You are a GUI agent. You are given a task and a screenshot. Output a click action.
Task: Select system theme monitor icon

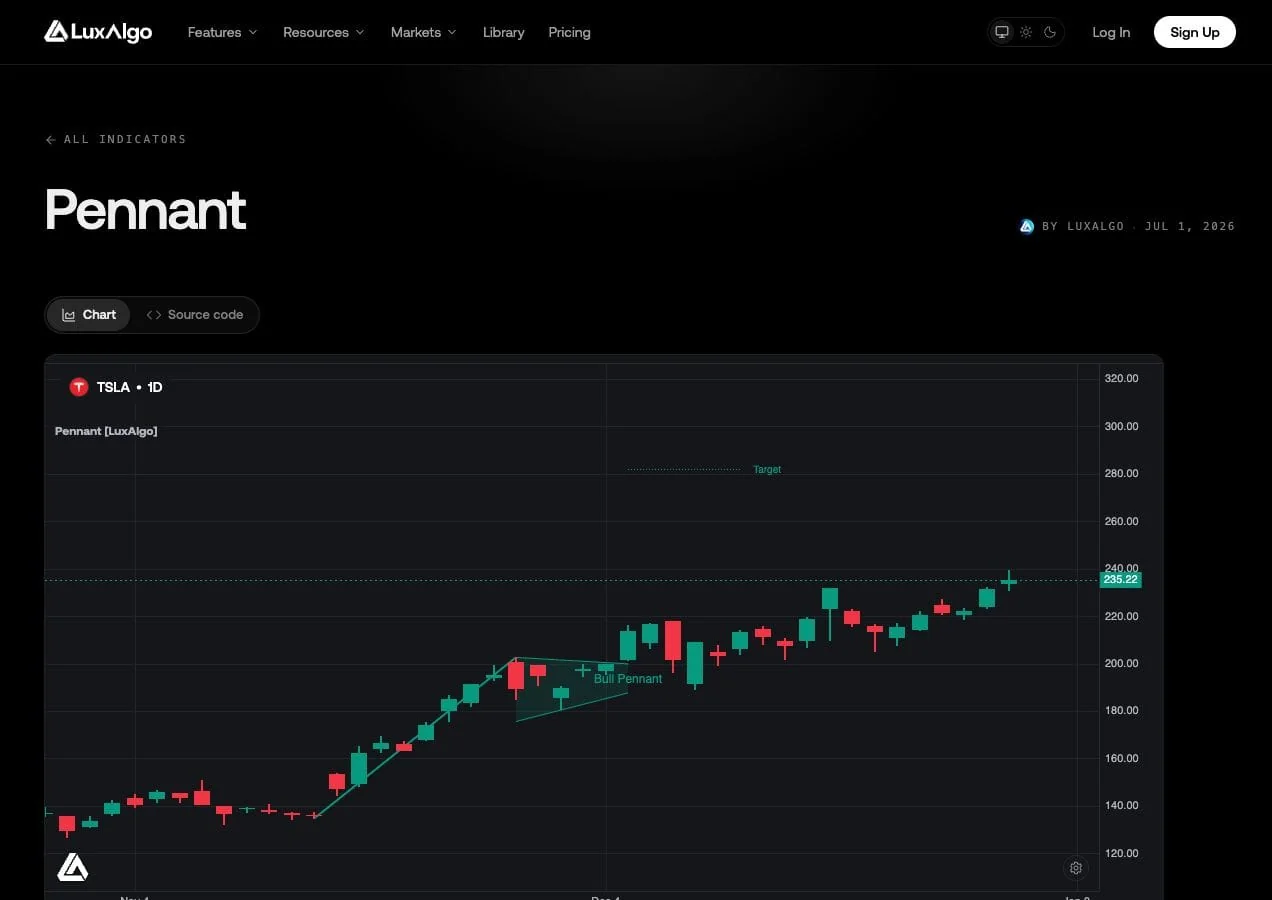(1001, 32)
